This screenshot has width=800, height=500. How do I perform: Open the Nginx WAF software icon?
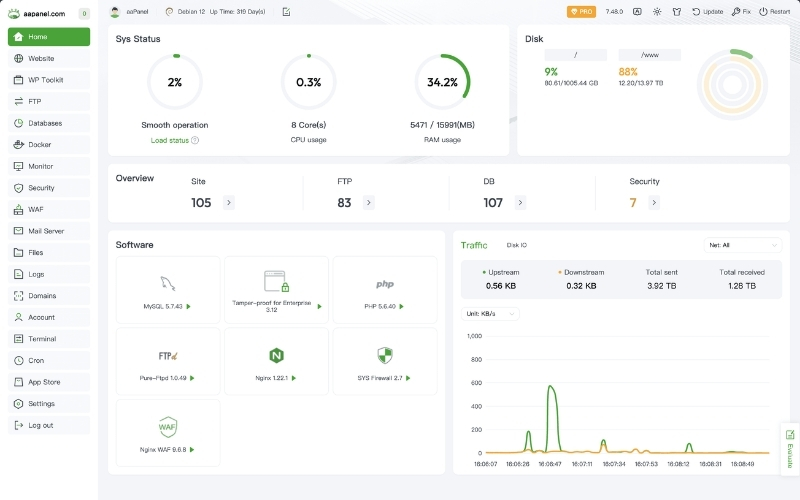(x=168, y=427)
